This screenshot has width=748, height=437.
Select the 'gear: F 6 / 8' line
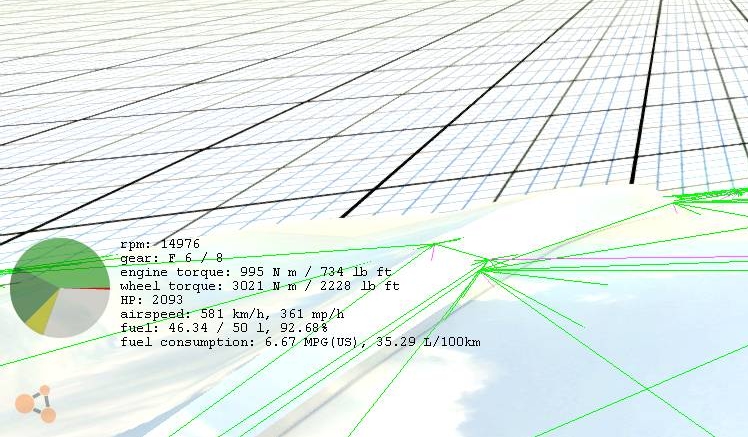pos(172,258)
